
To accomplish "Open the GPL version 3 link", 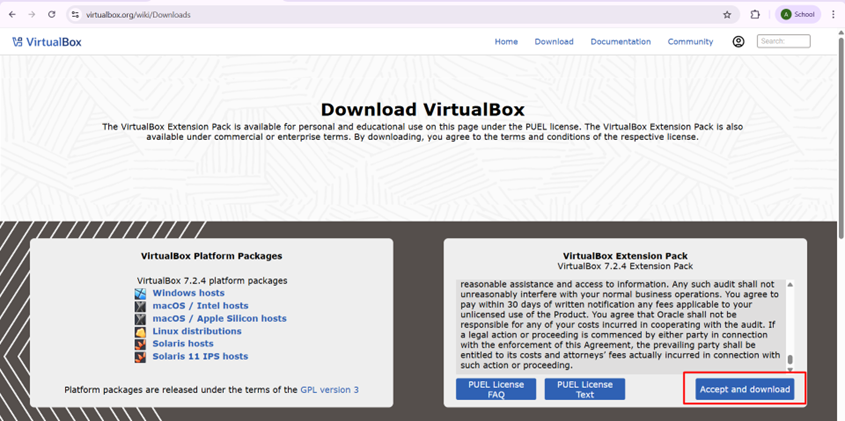I will (x=329, y=390).
